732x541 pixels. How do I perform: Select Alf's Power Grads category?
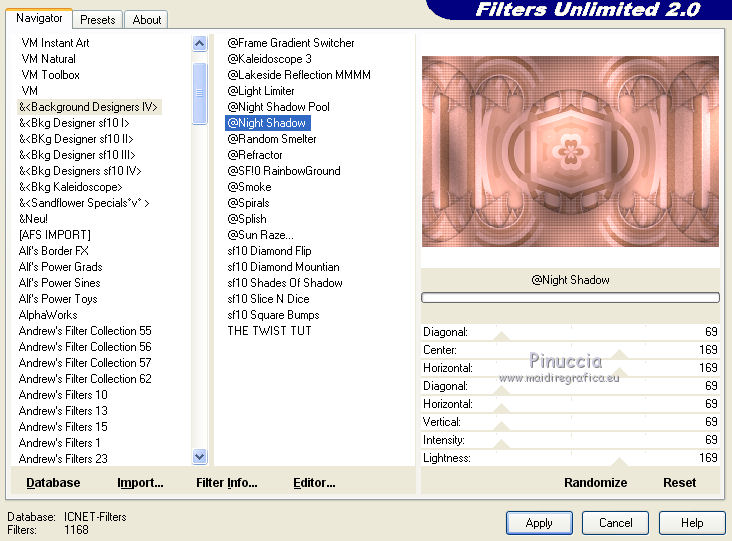[60, 267]
